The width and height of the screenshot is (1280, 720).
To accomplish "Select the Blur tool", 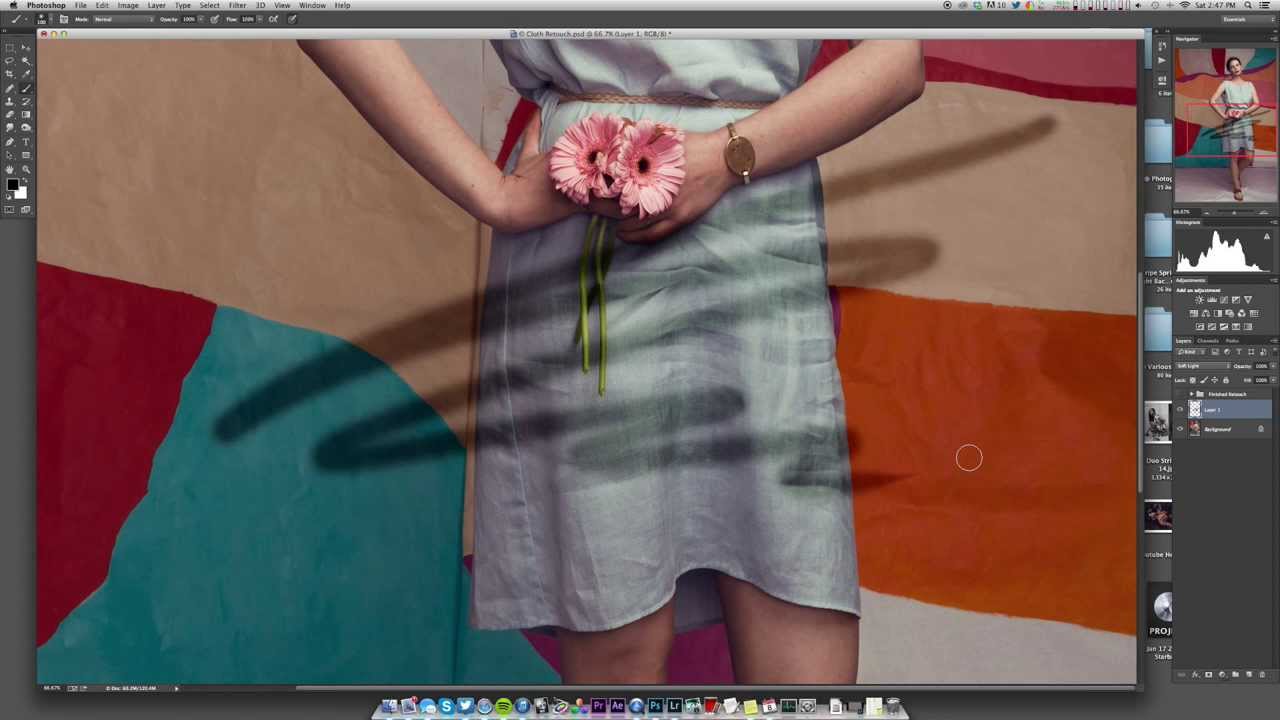I will pyautogui.click(x=10, y=127).
